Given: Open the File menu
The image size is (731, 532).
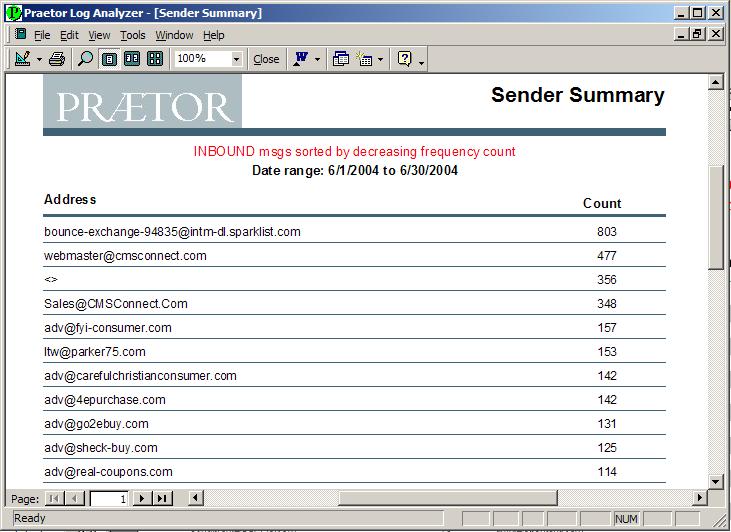Looking at the screenshot, I should 42,35.
